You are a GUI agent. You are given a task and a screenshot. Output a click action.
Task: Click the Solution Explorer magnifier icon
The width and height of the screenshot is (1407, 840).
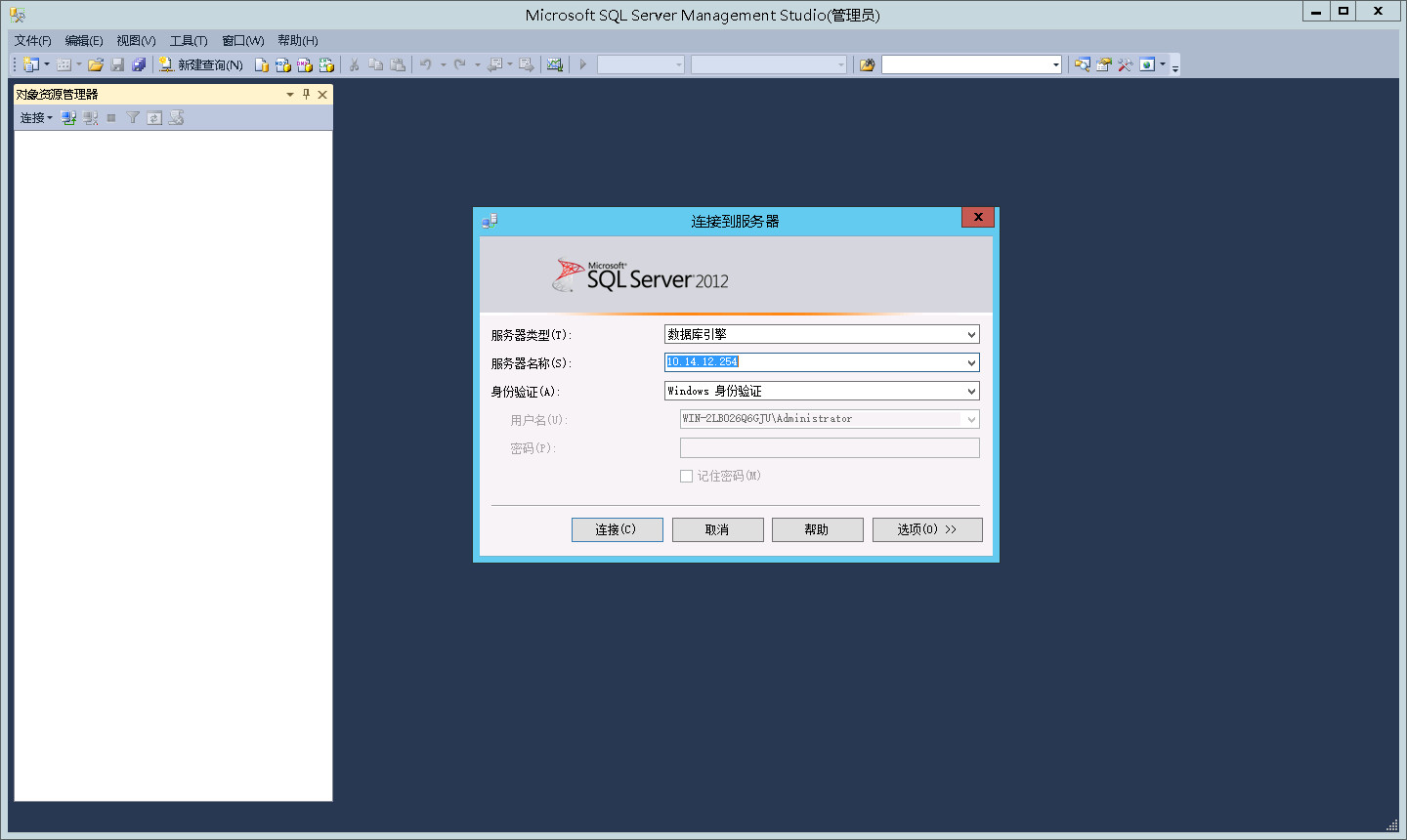(1082, 64)
